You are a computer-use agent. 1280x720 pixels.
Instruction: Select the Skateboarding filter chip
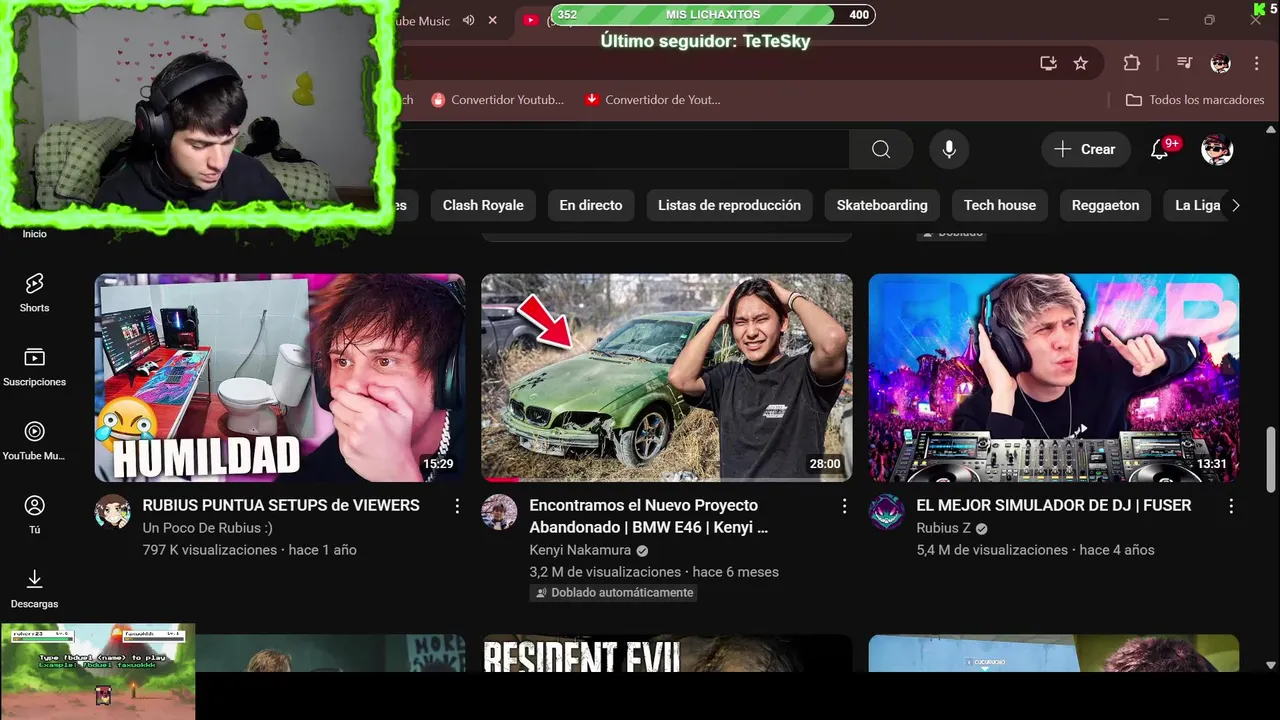882,205
